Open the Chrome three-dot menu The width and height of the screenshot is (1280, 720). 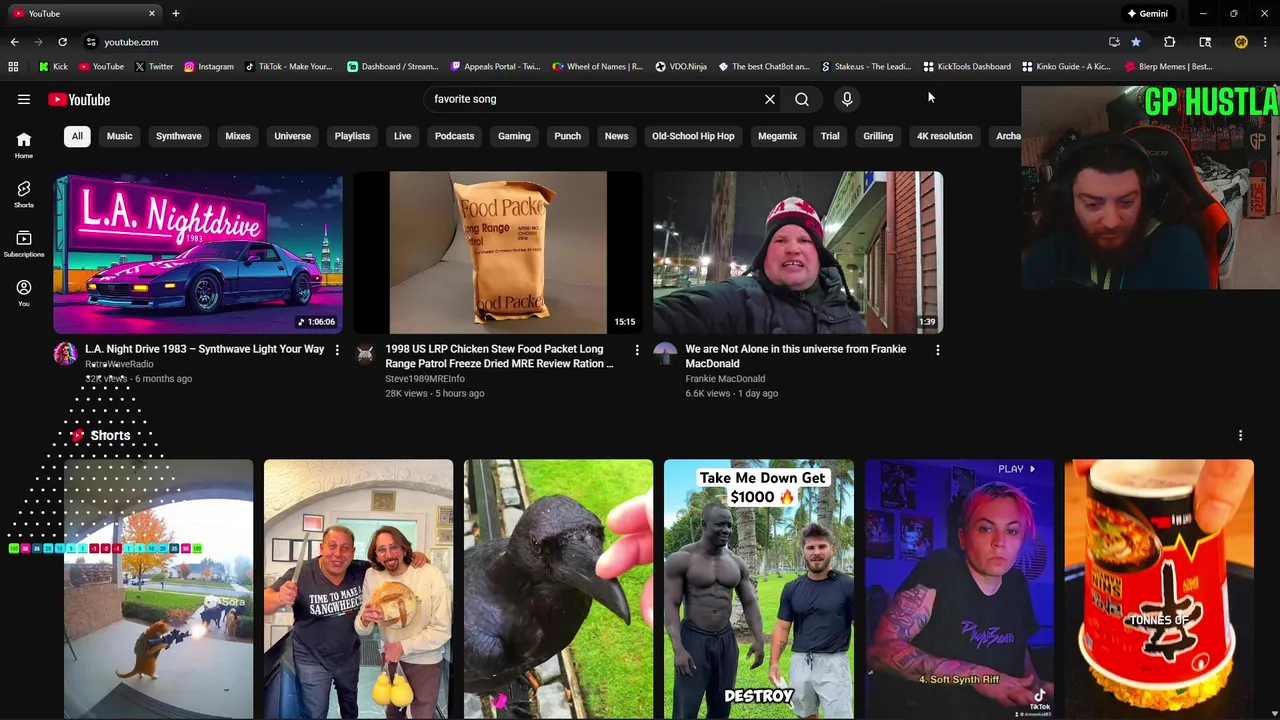coord(1265,42)
